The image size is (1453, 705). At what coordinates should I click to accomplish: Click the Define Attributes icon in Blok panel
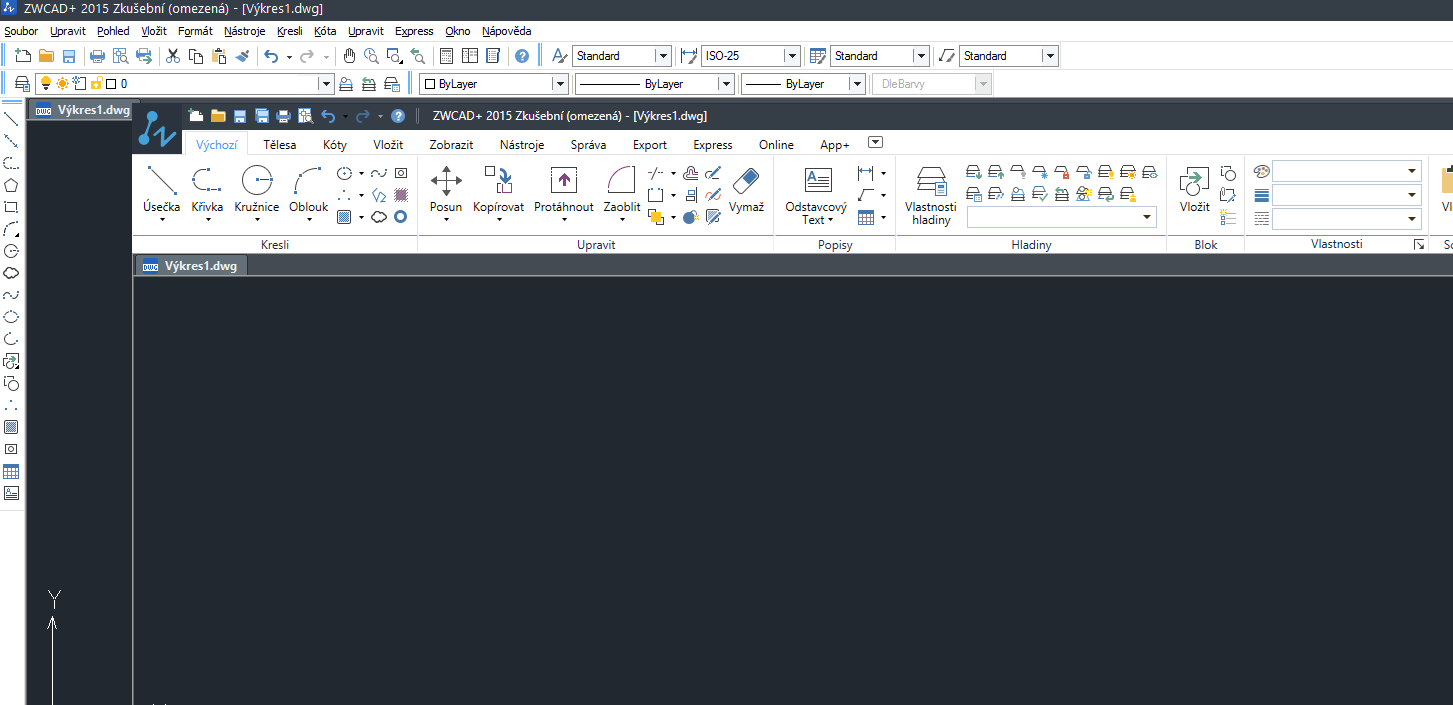pyautogui.click(x=1229, y=217)
